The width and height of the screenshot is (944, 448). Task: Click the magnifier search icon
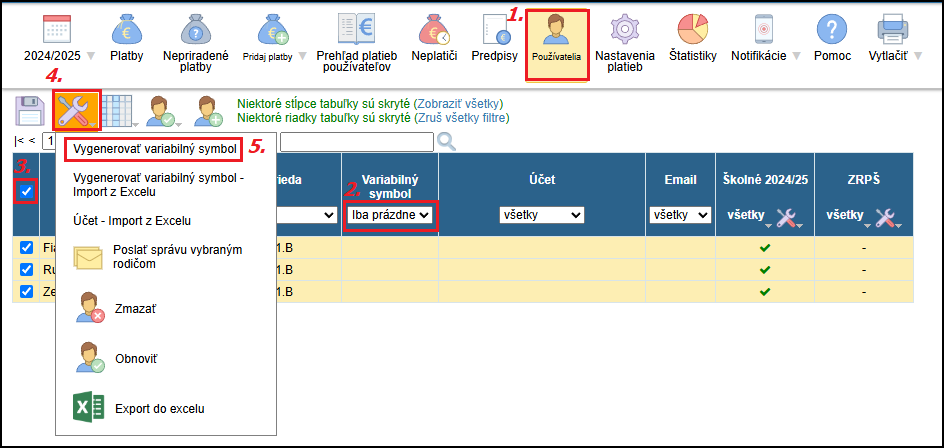[x=447, y=142]
